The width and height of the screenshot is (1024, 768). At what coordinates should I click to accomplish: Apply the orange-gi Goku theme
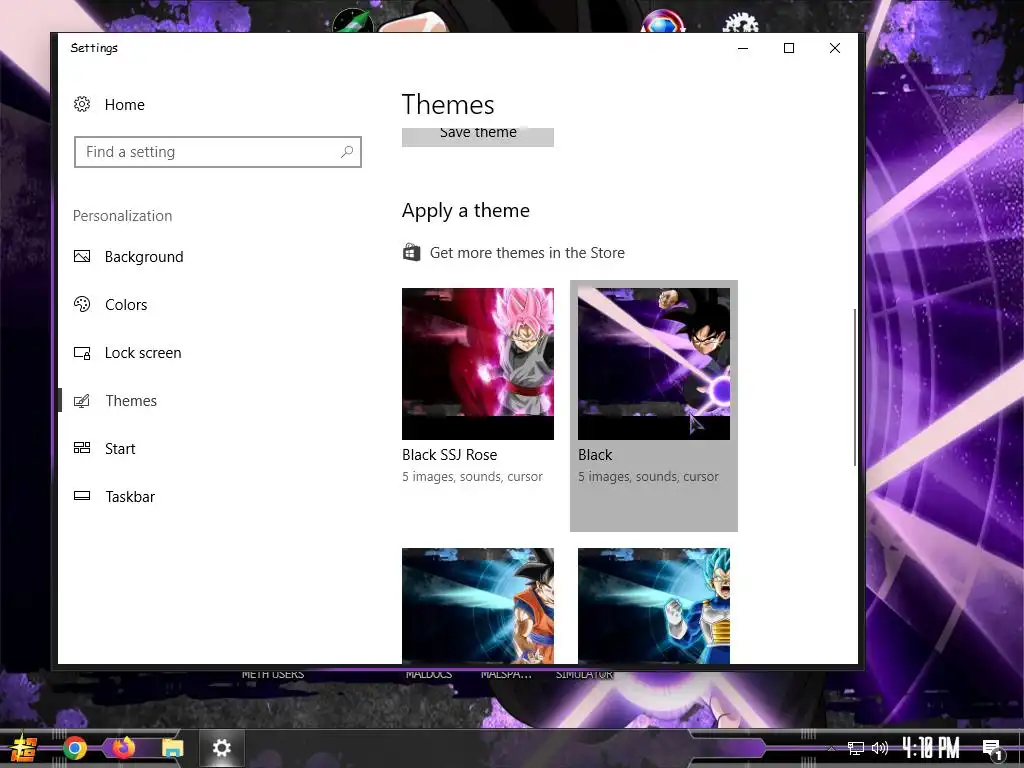477,605
